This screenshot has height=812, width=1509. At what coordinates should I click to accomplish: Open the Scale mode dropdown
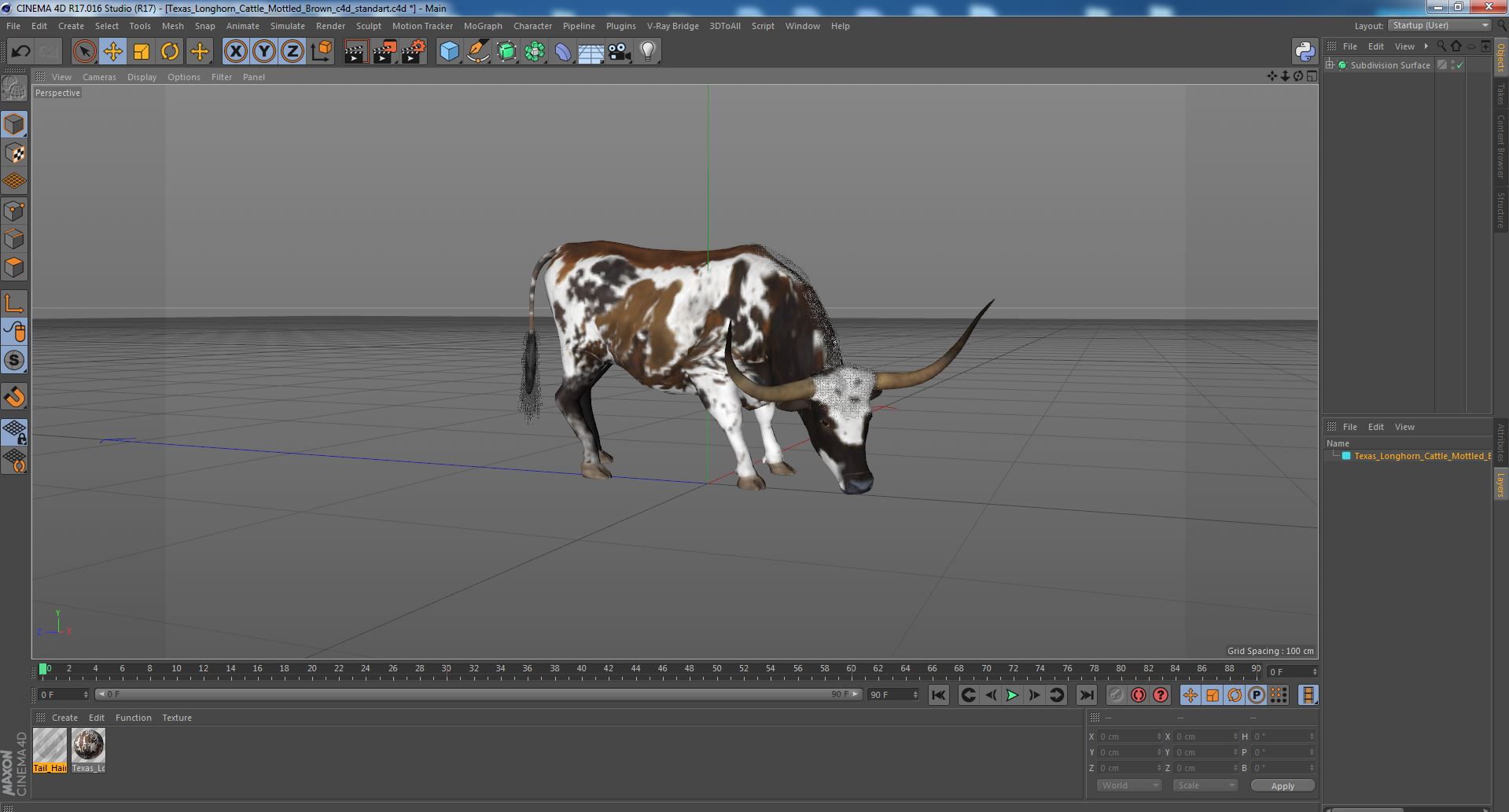(x=1205, y=786)
